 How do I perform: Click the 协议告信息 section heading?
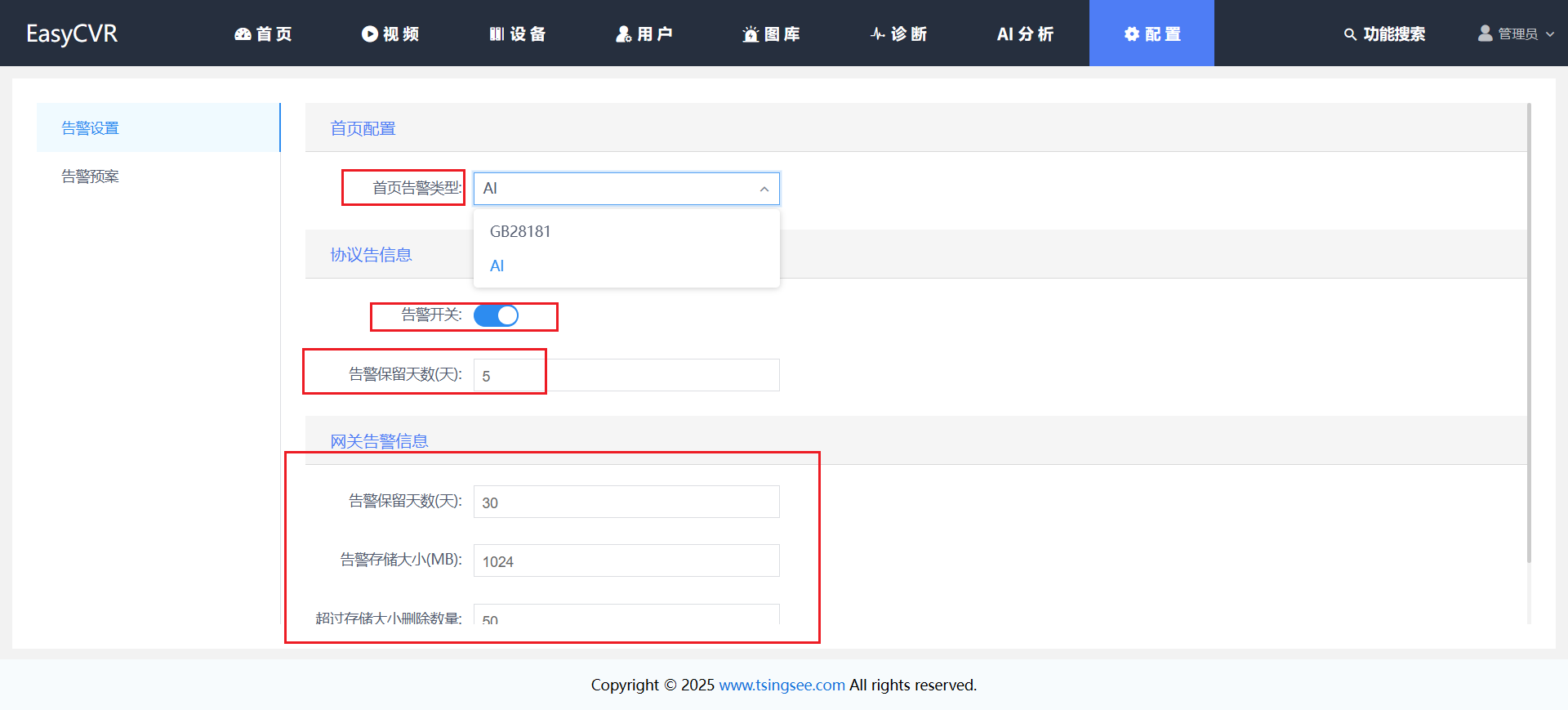(x=371, y=255)
